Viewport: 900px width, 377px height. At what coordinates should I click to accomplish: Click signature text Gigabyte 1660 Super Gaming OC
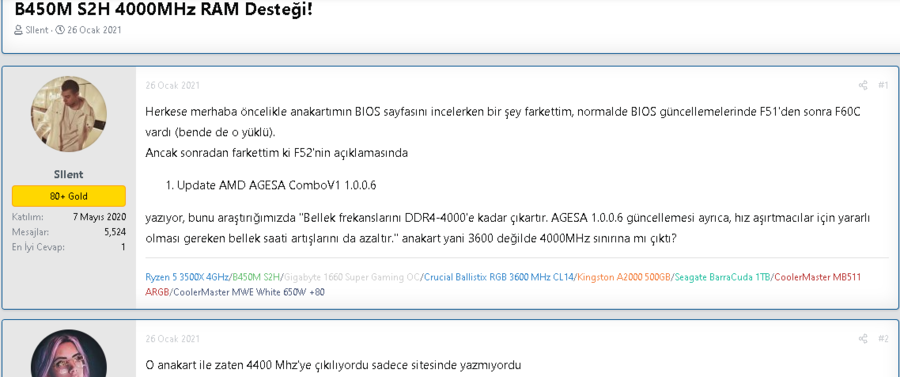(352, 277)
